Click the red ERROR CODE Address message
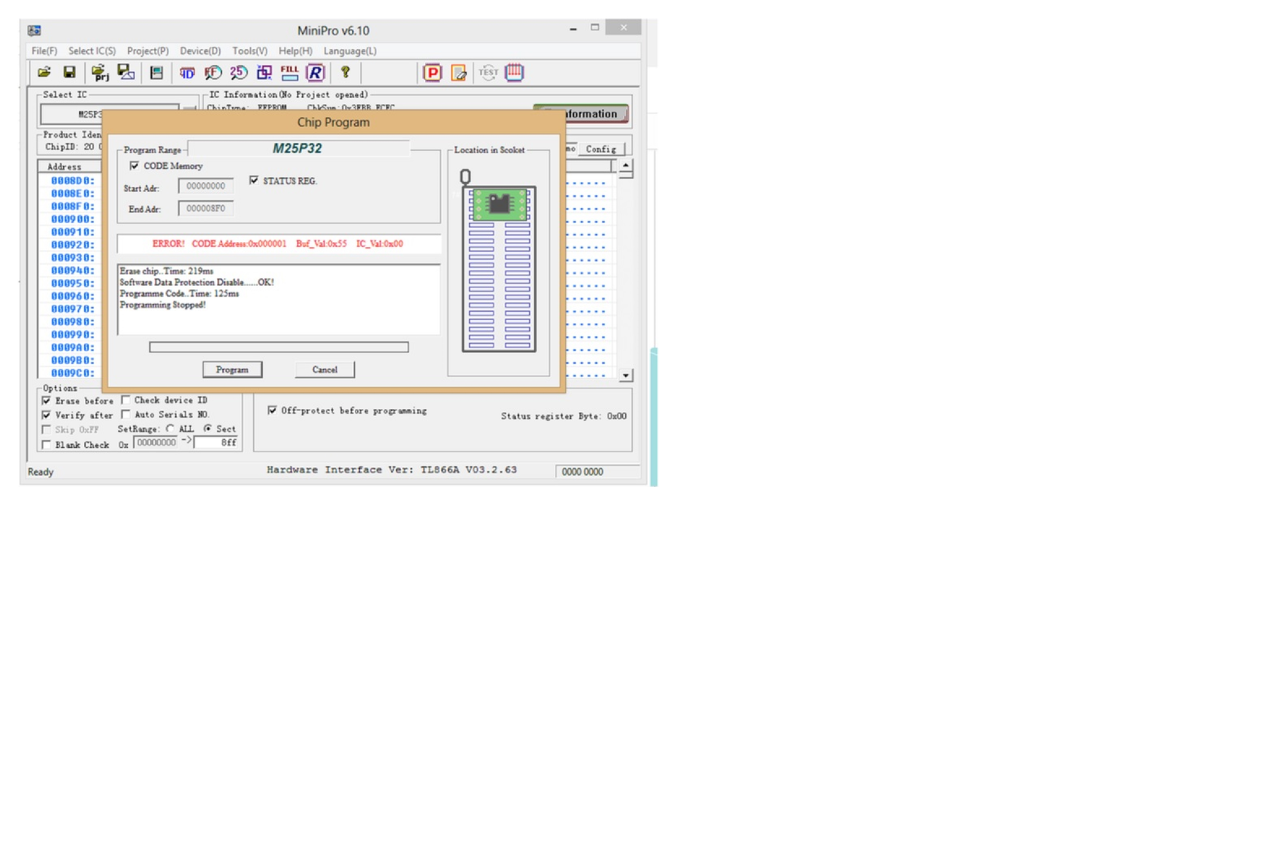 pos(278,244)
